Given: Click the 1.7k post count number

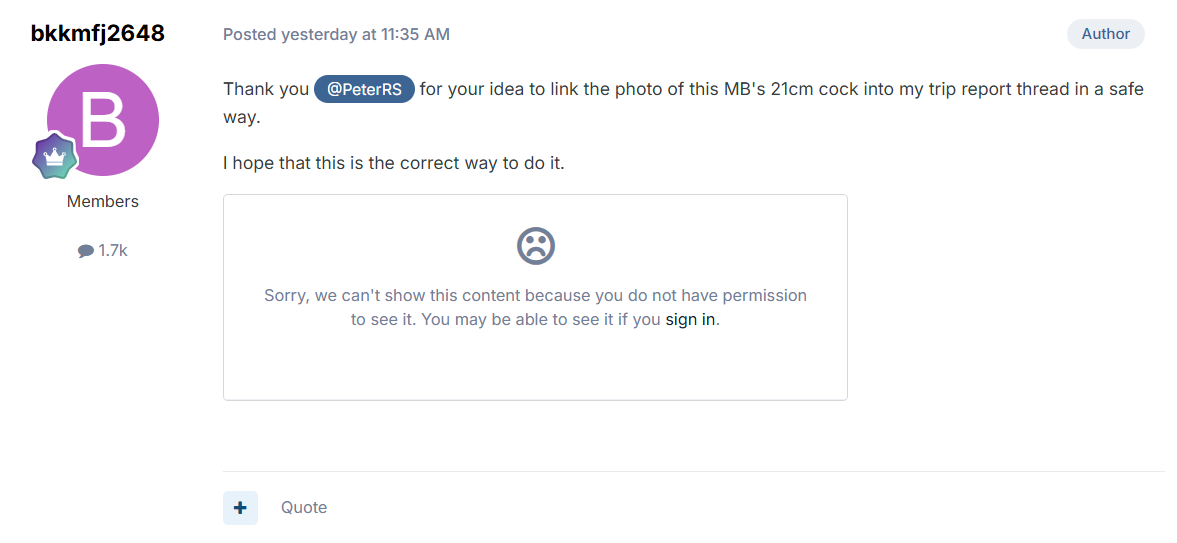Looking at the screenshot, I should [x=113, y=251].
